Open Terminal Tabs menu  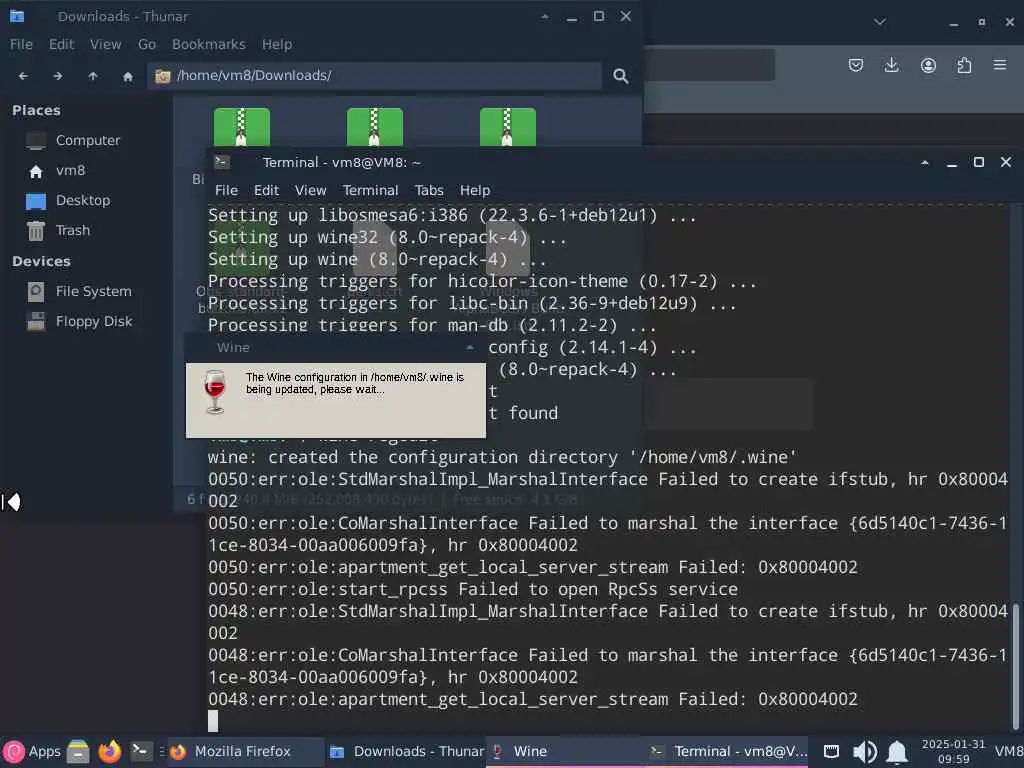[429, 191]
